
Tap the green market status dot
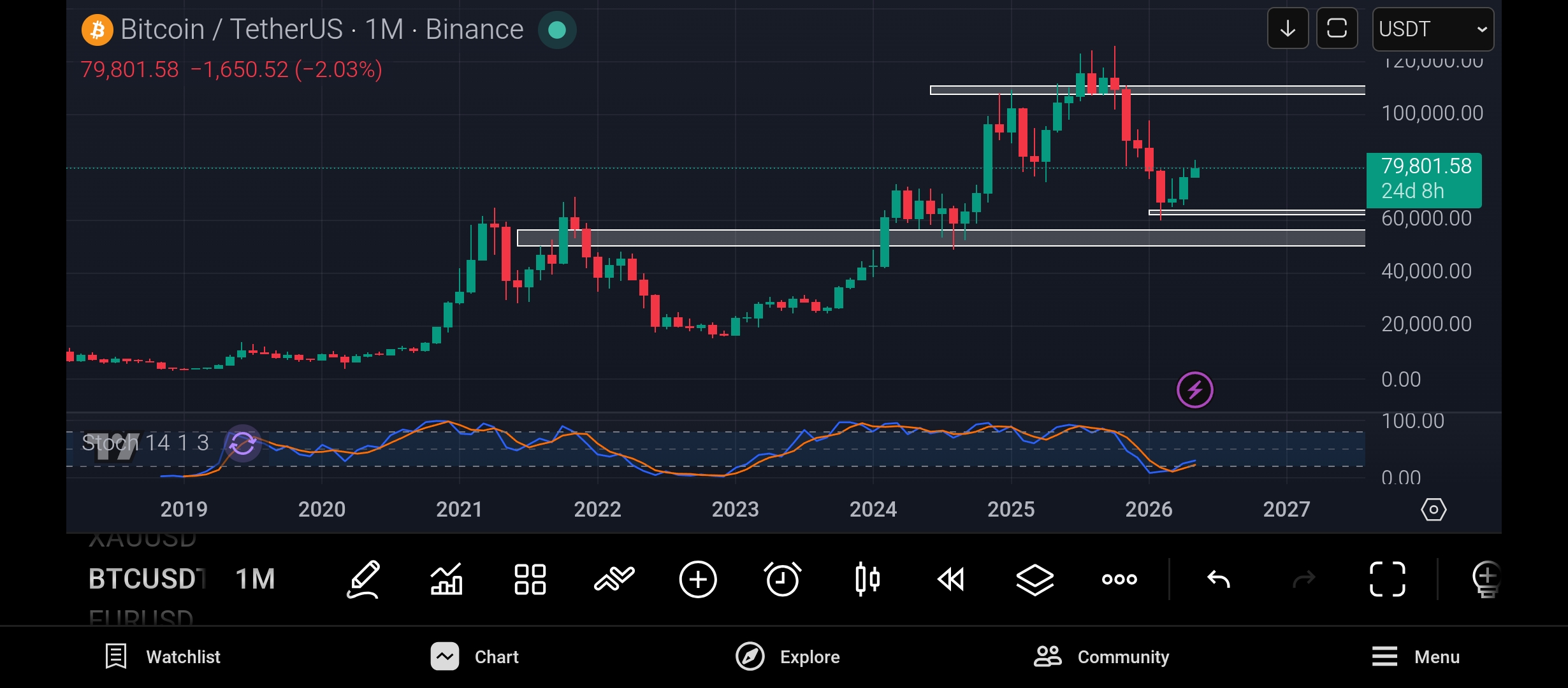(557, 30)
